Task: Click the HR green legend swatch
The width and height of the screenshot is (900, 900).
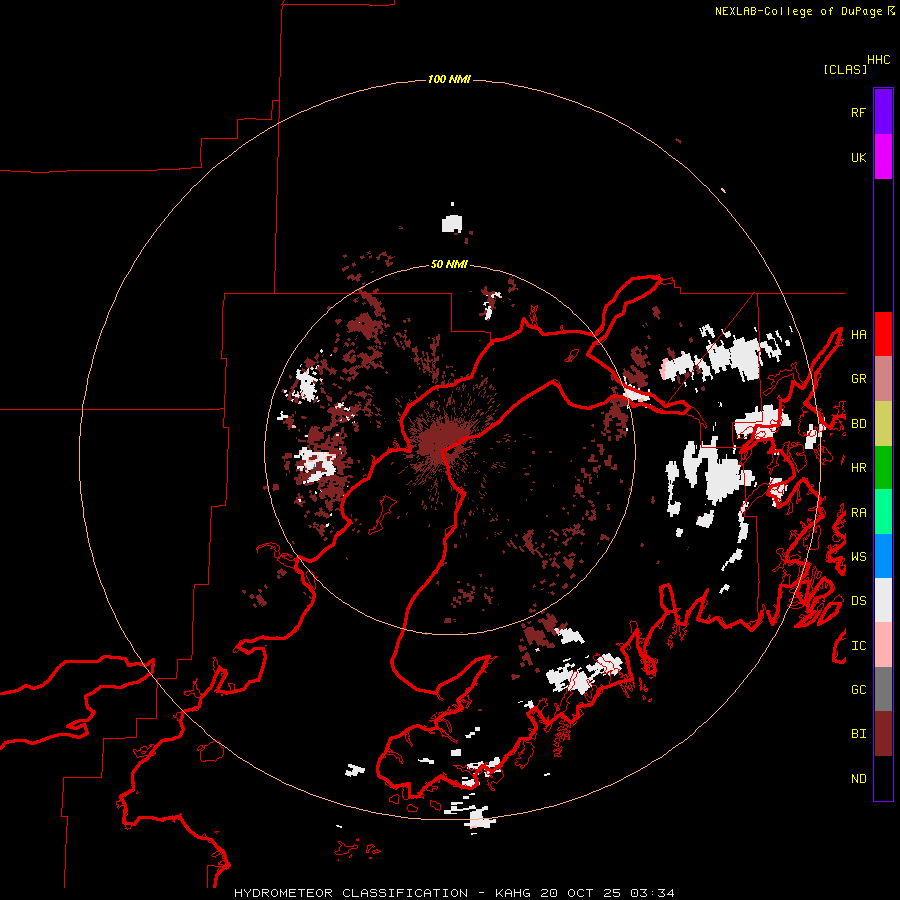Action: (x=883, y=468)
